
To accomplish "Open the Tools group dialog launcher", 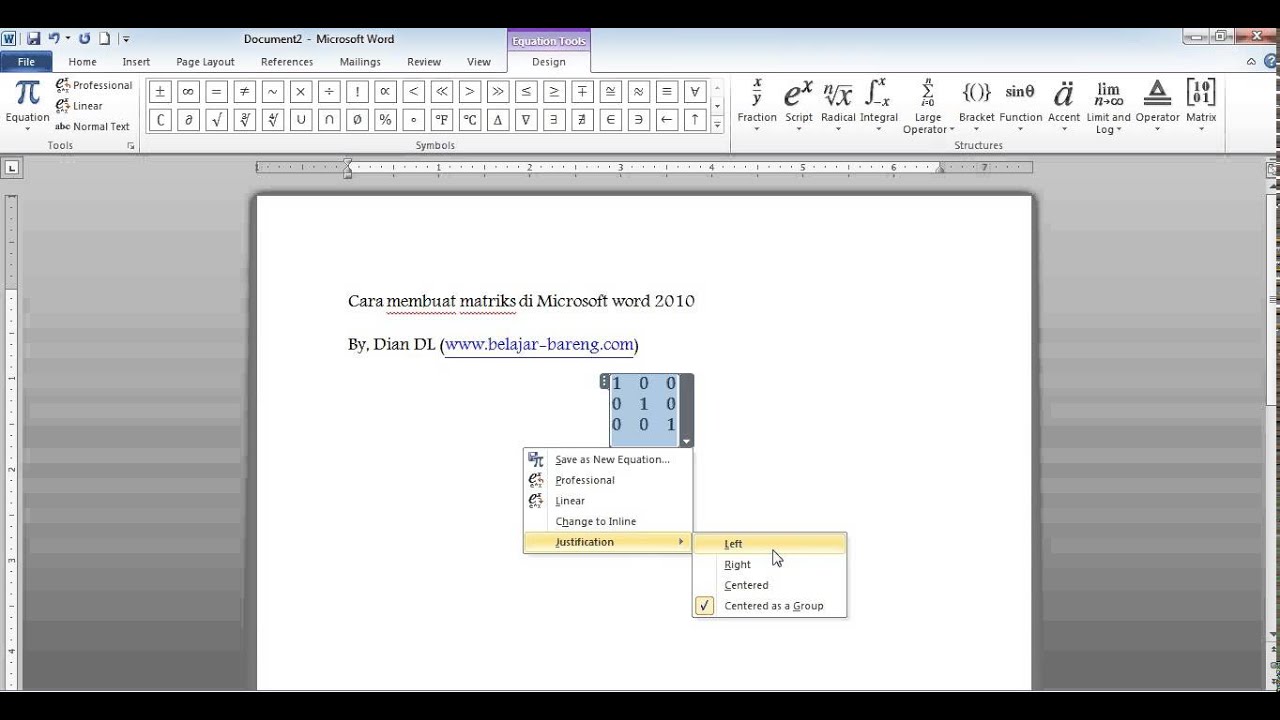I will tap(130, 146).
